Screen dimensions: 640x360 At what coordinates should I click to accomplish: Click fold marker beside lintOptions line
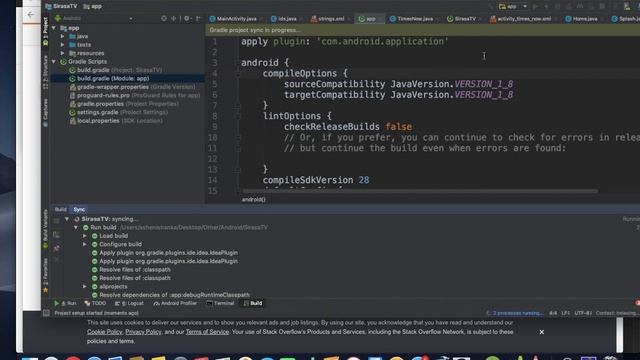tap(237, 116)
